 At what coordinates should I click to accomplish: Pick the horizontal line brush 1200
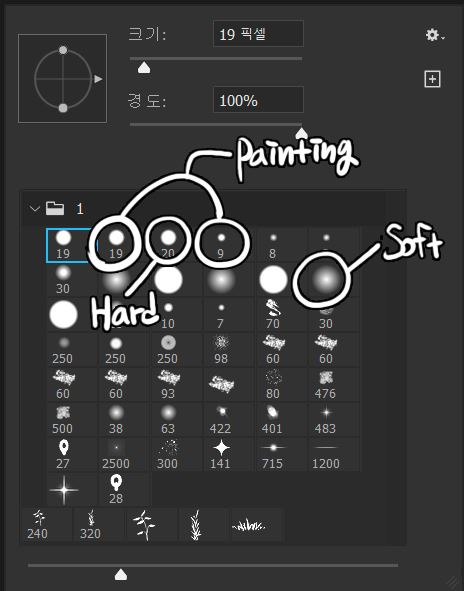[326, 455]
